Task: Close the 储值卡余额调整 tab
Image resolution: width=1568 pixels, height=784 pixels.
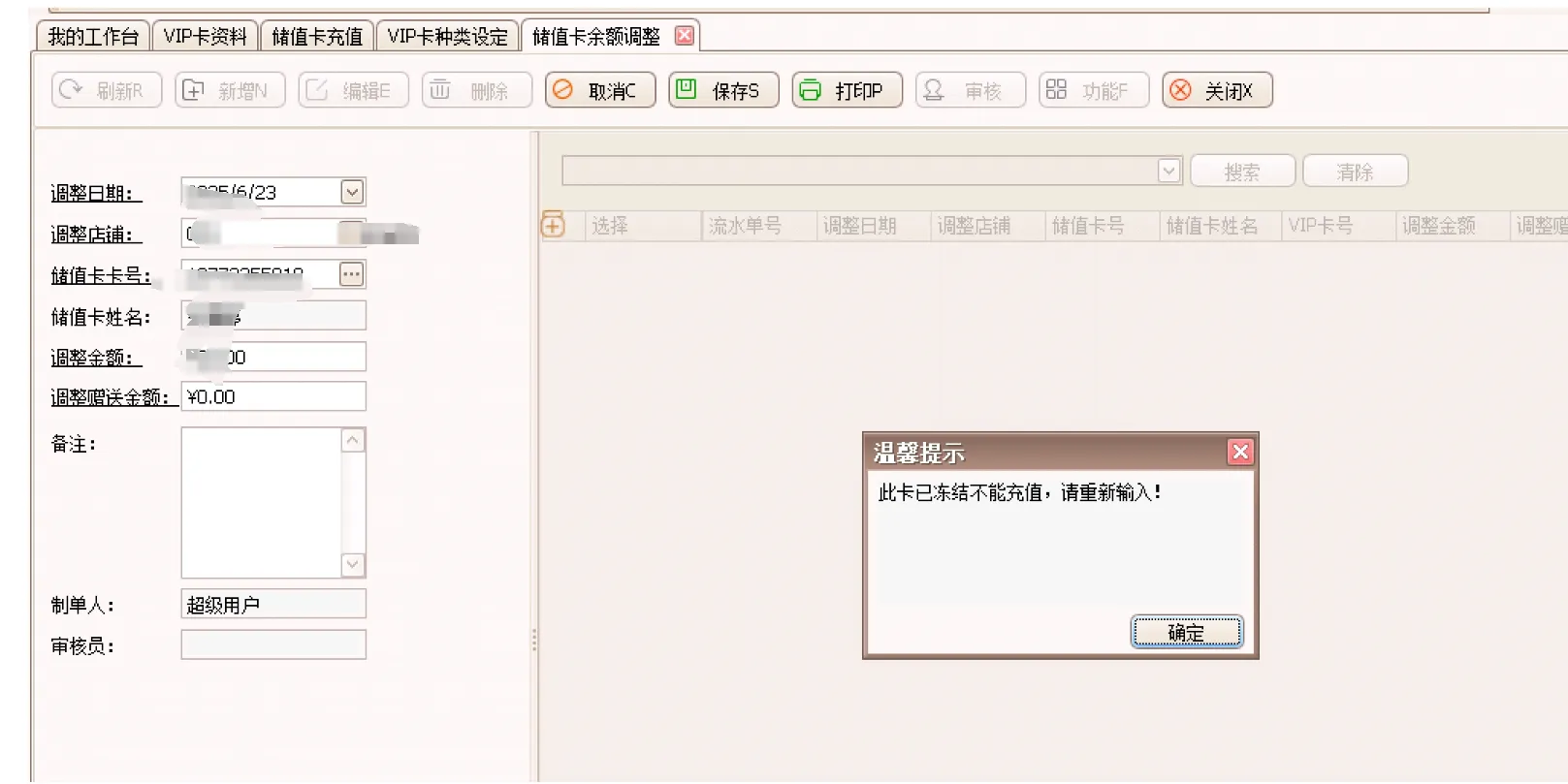Action: click(685, 36)
